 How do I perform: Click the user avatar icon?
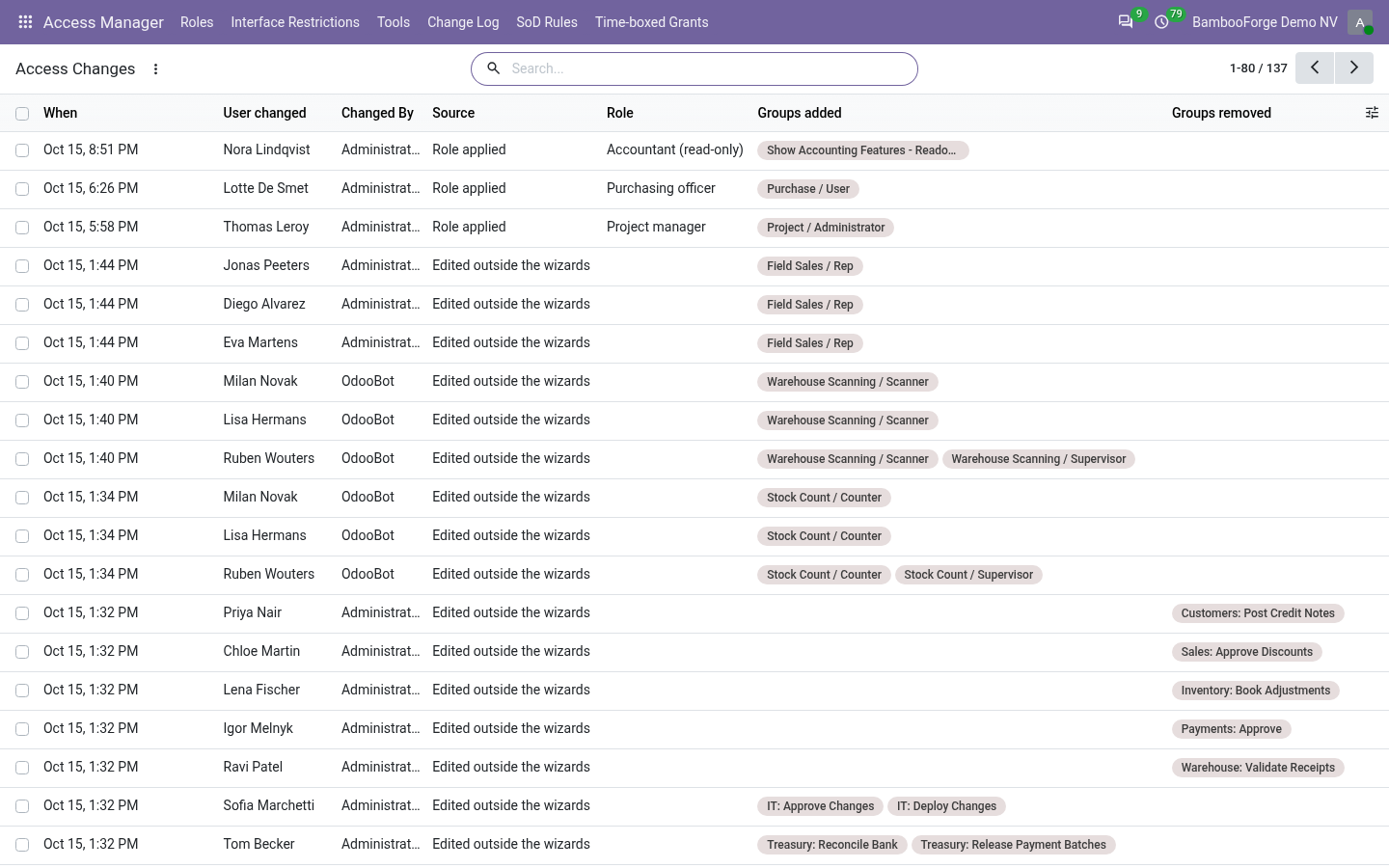tap(1360, 22)
